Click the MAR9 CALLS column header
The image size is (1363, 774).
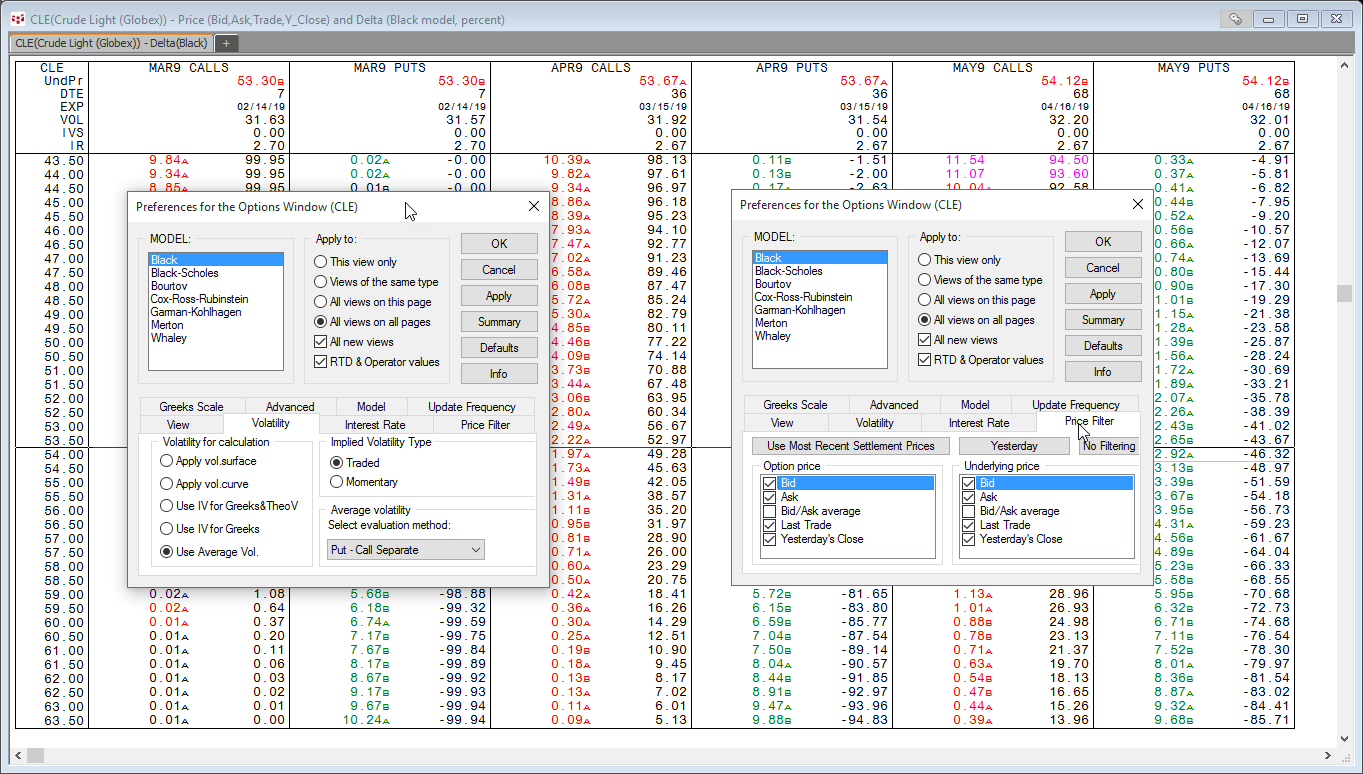(188, 68)
